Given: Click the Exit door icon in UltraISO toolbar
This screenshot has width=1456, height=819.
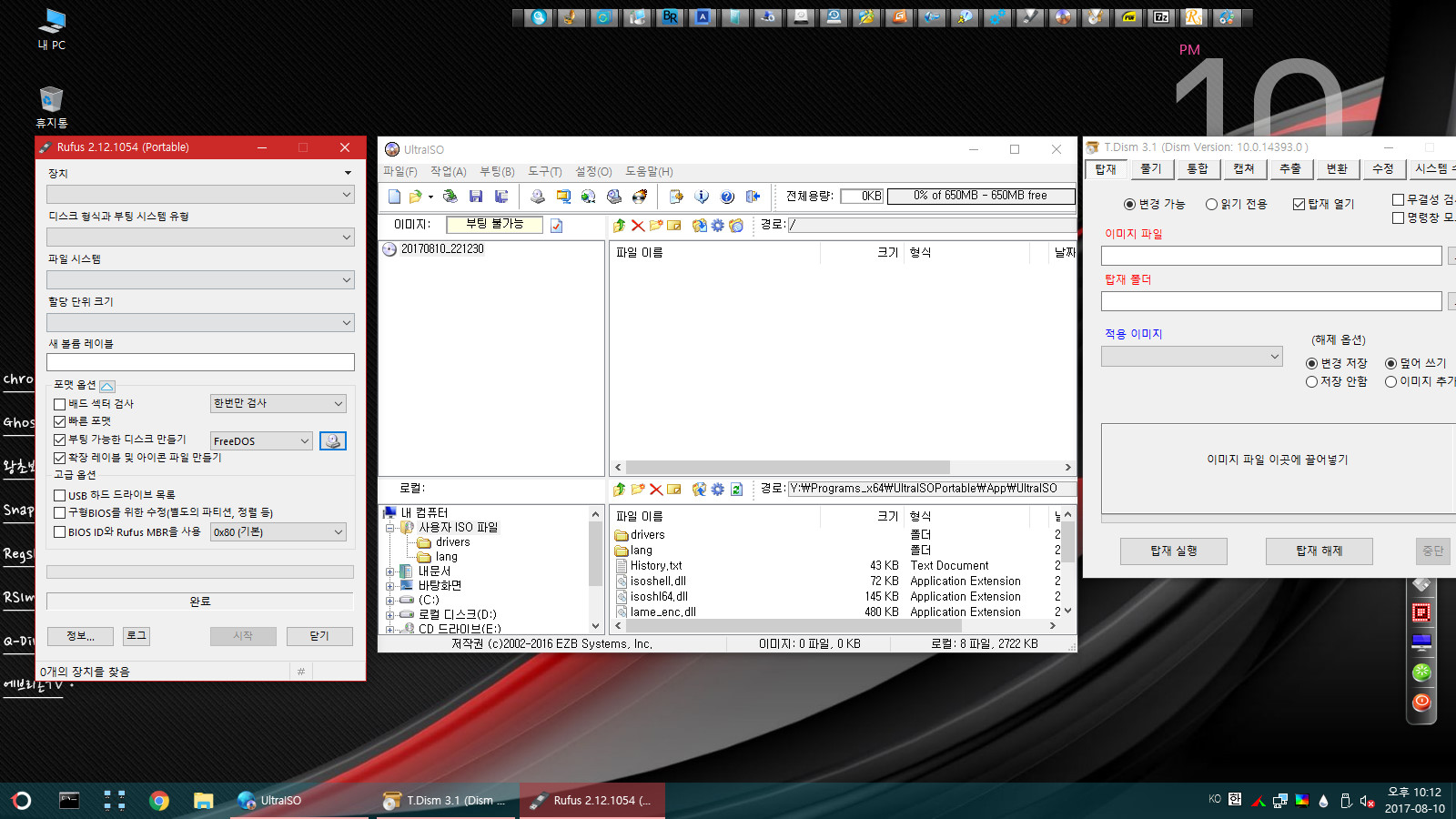Looking at the screenshot, I should point(753,197).
